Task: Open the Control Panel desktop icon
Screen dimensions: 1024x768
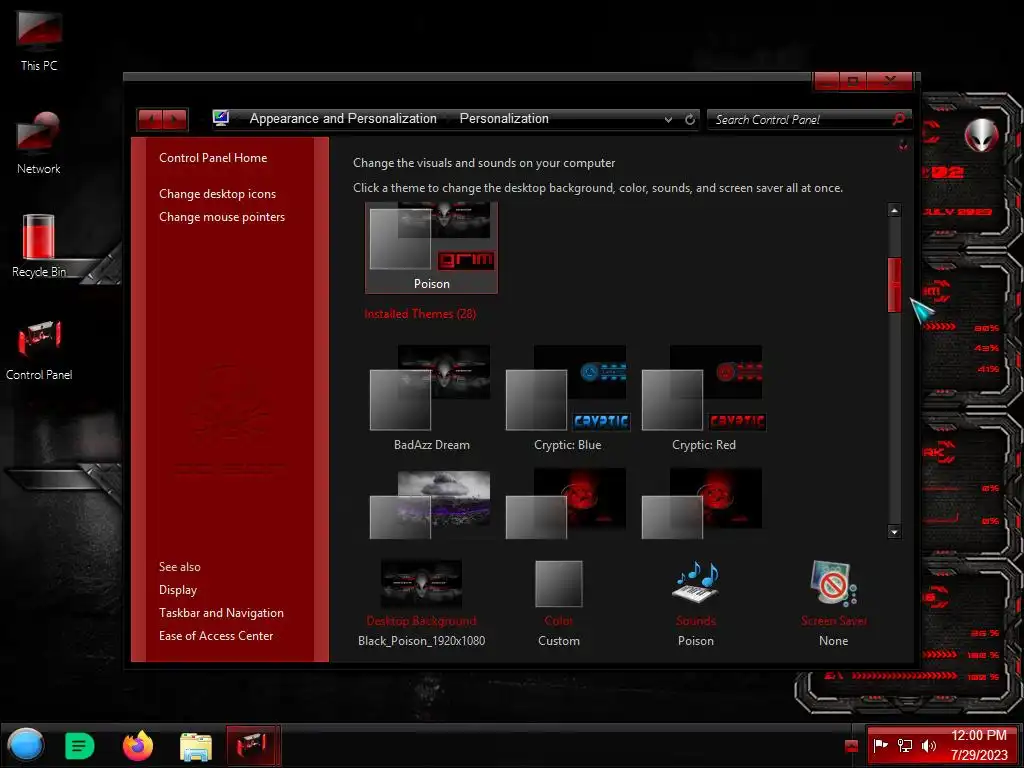Action: [x=39, y=349]
